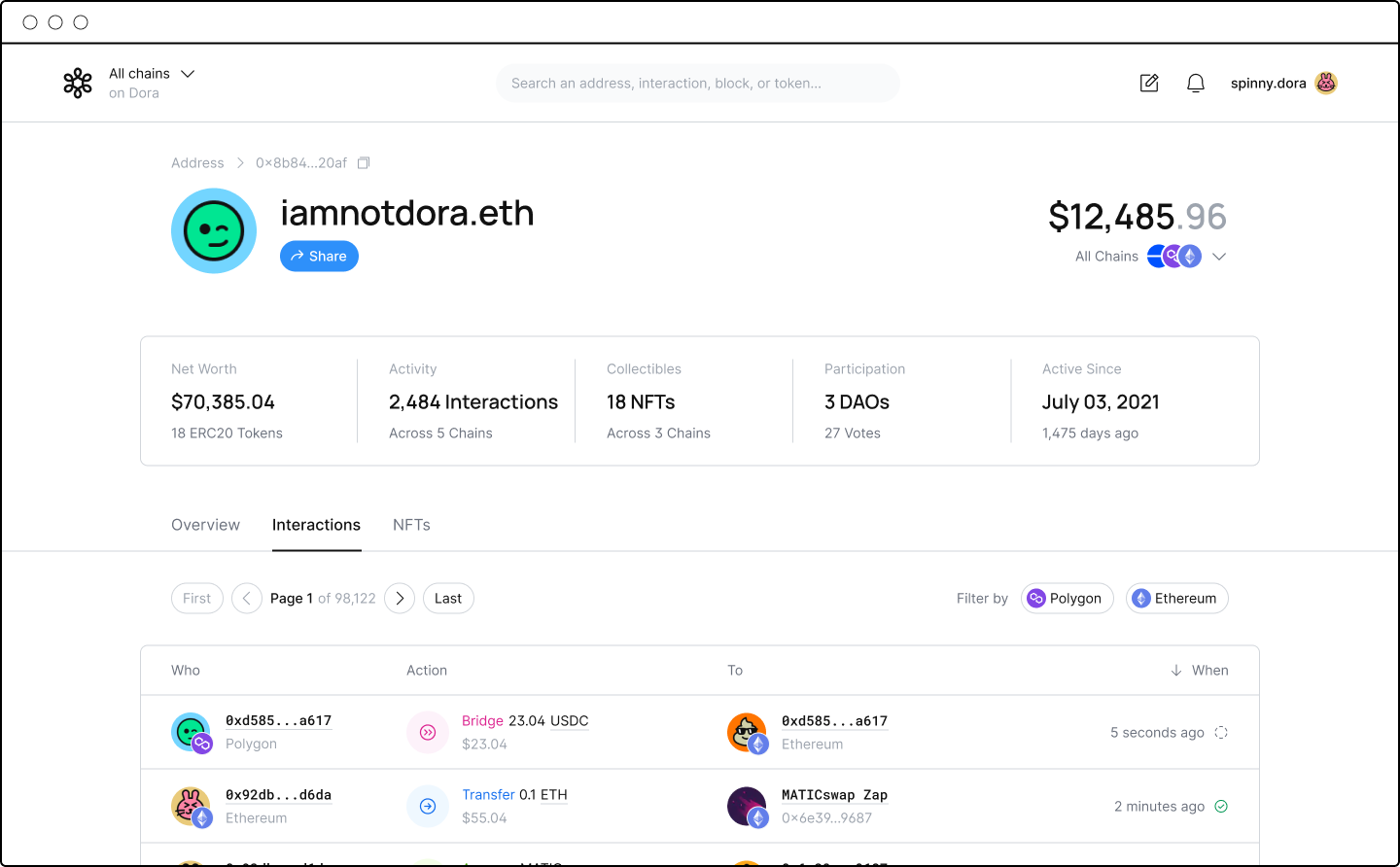The width and height of the screenshot is (1400, 867).
Task: Click the Polygon sender avatar in the first row
Action: pyautogui.click(x=191, y=733)
